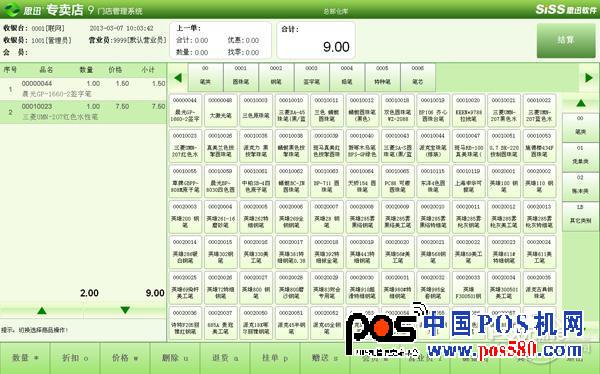
Task: Select cart row 2 item 00010023
Action: tap(83, 112)
